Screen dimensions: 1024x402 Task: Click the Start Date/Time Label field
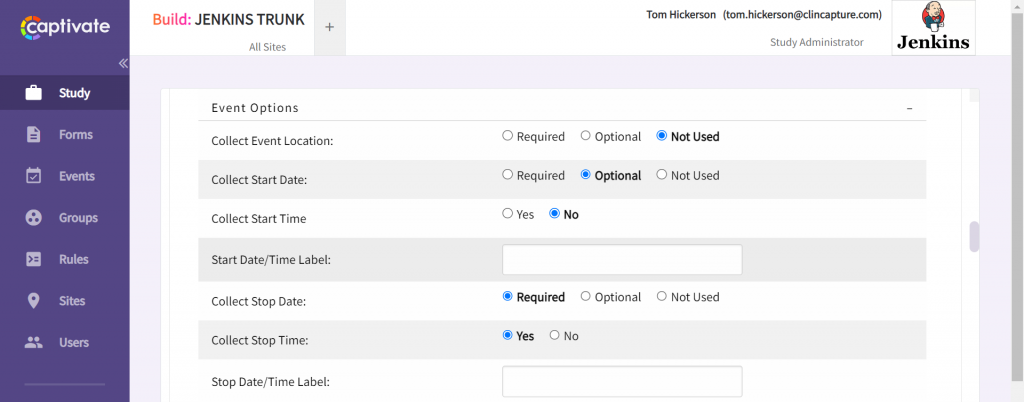coord(621,260)
